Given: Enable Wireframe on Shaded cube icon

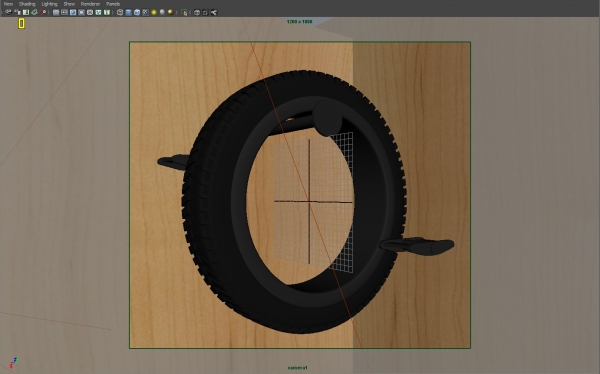Looking at the screenshot, I should click(137, 12).
